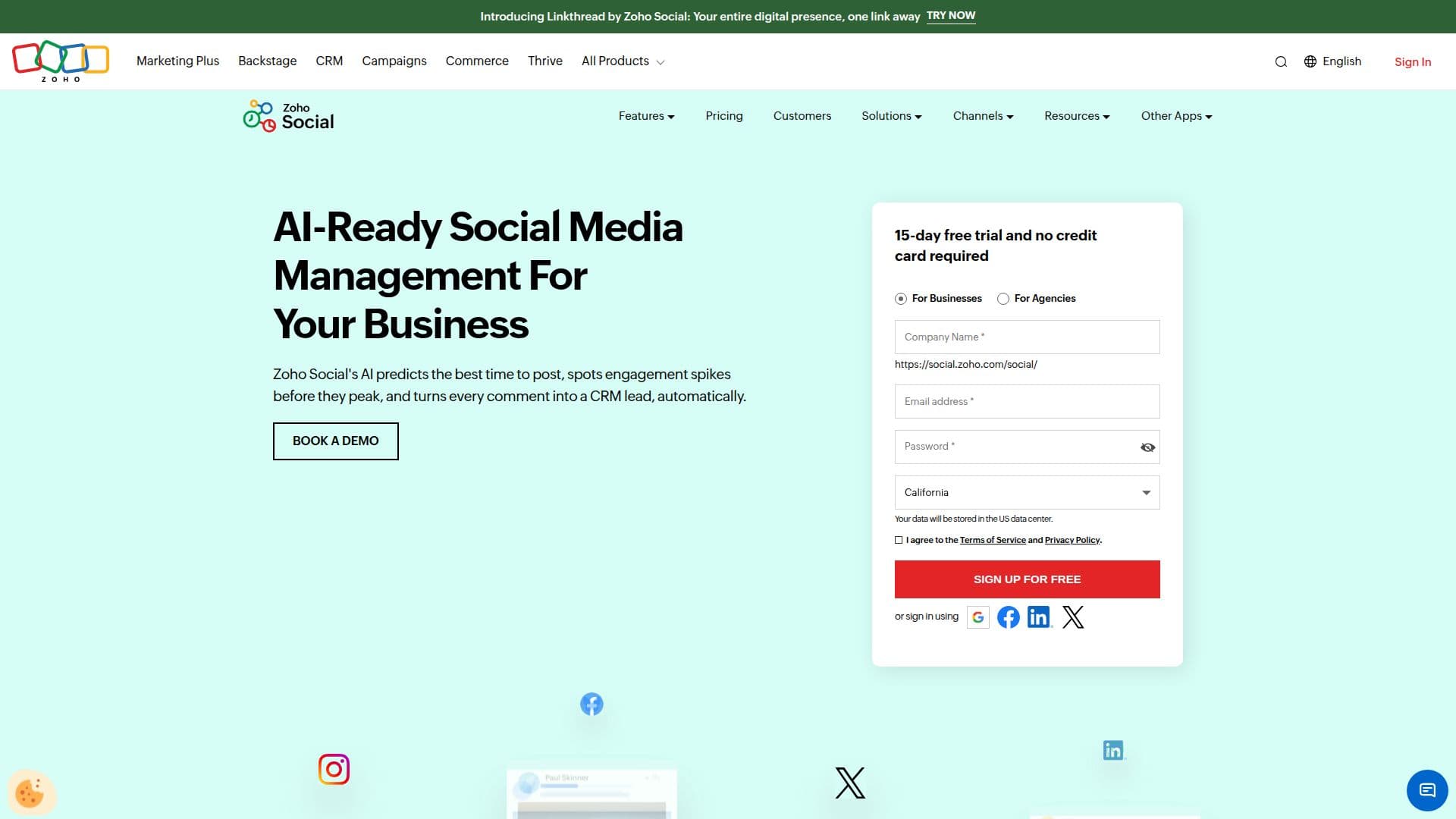Focus the Company Name field
Viewport: 1456px width, 819px height.
click(1027, 337)
